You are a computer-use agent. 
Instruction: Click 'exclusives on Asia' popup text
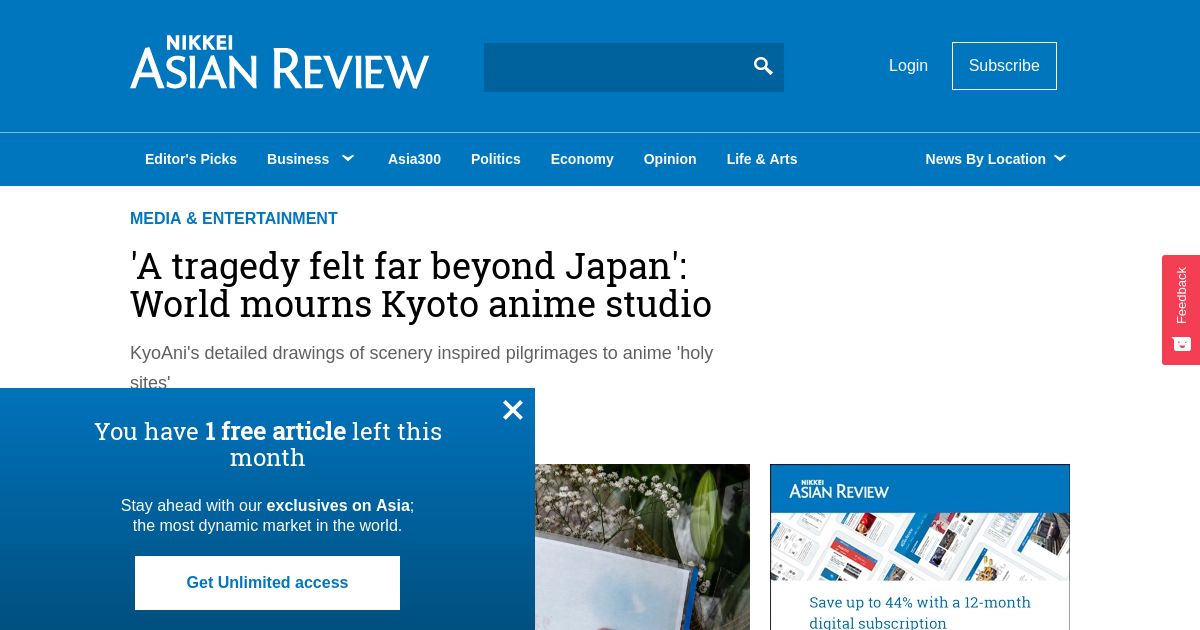[338, 506]
